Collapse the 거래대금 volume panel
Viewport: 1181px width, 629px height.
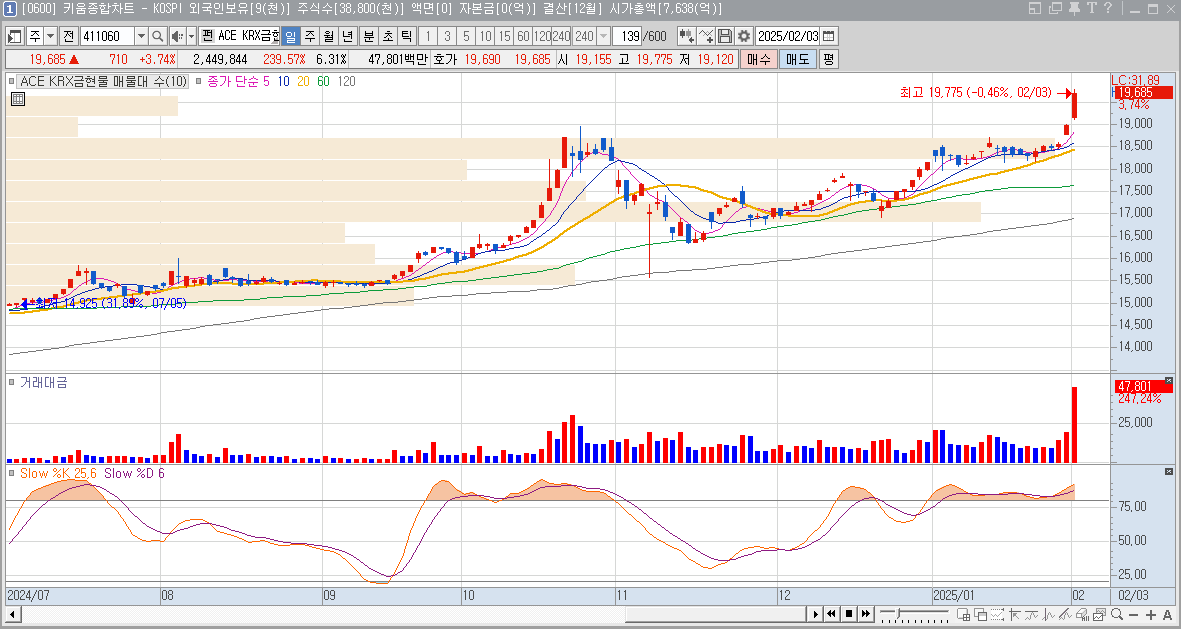coord(1169,380)
